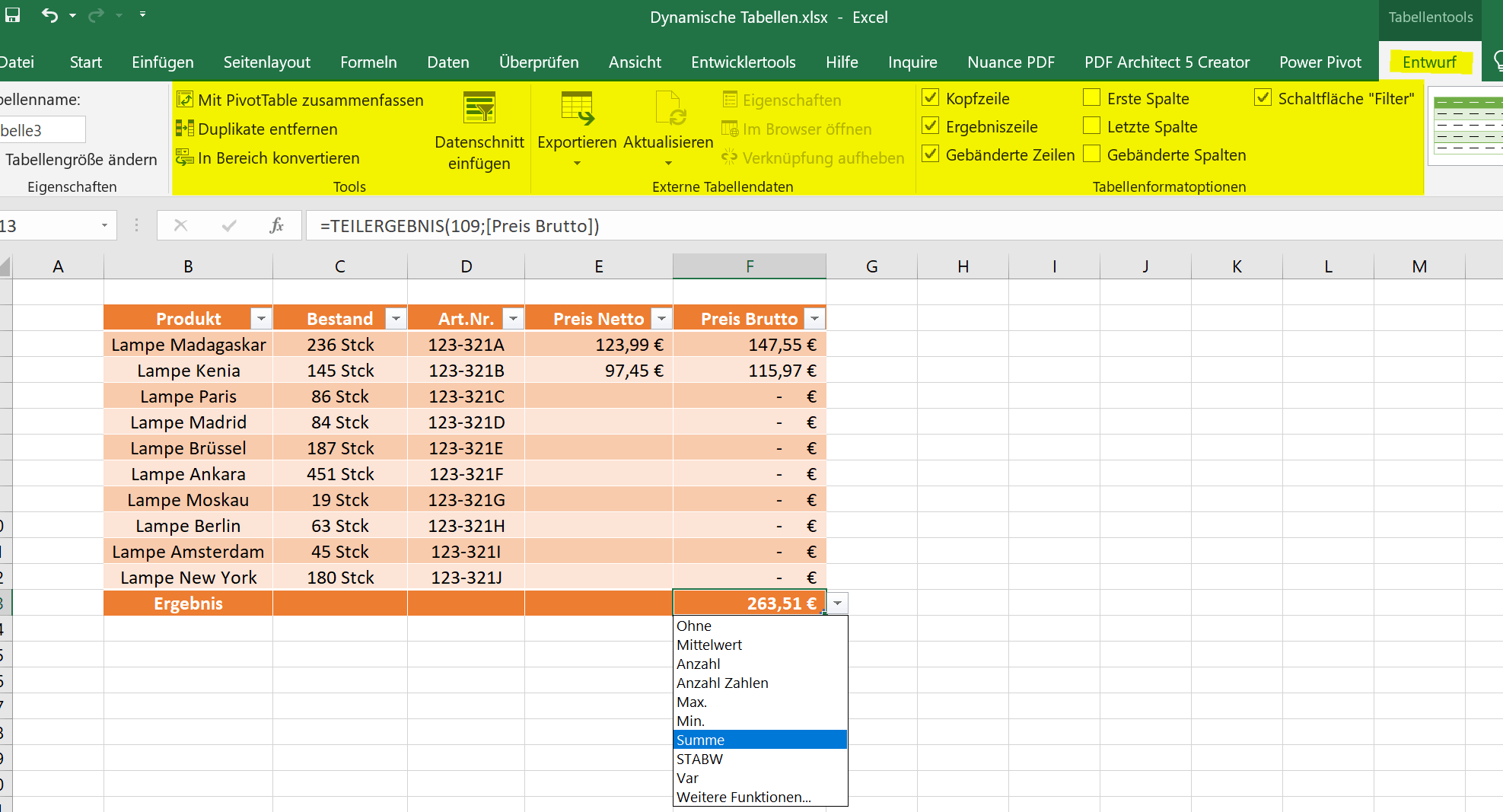Image resolution: width=1503 pixels, height=812 pixels.
Task: Select the Lampe Madagaskar cell
Action: coord(188,345)
